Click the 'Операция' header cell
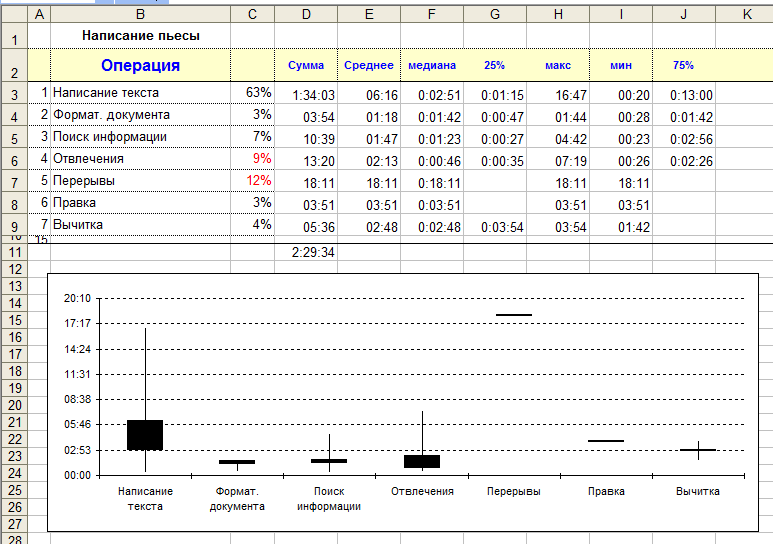 pos(140,66)
